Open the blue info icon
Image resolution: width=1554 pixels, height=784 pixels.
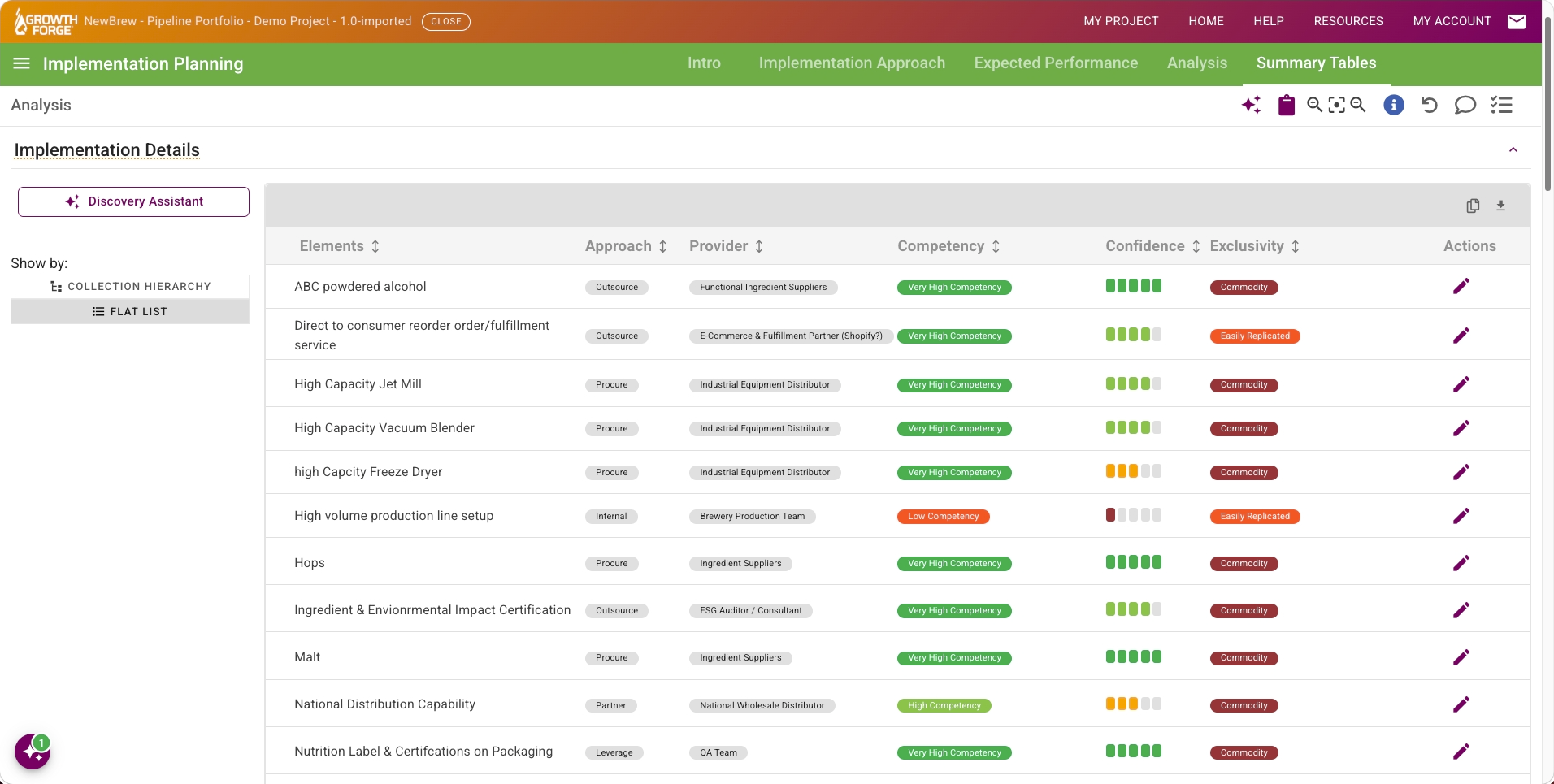click(1394, 105)
